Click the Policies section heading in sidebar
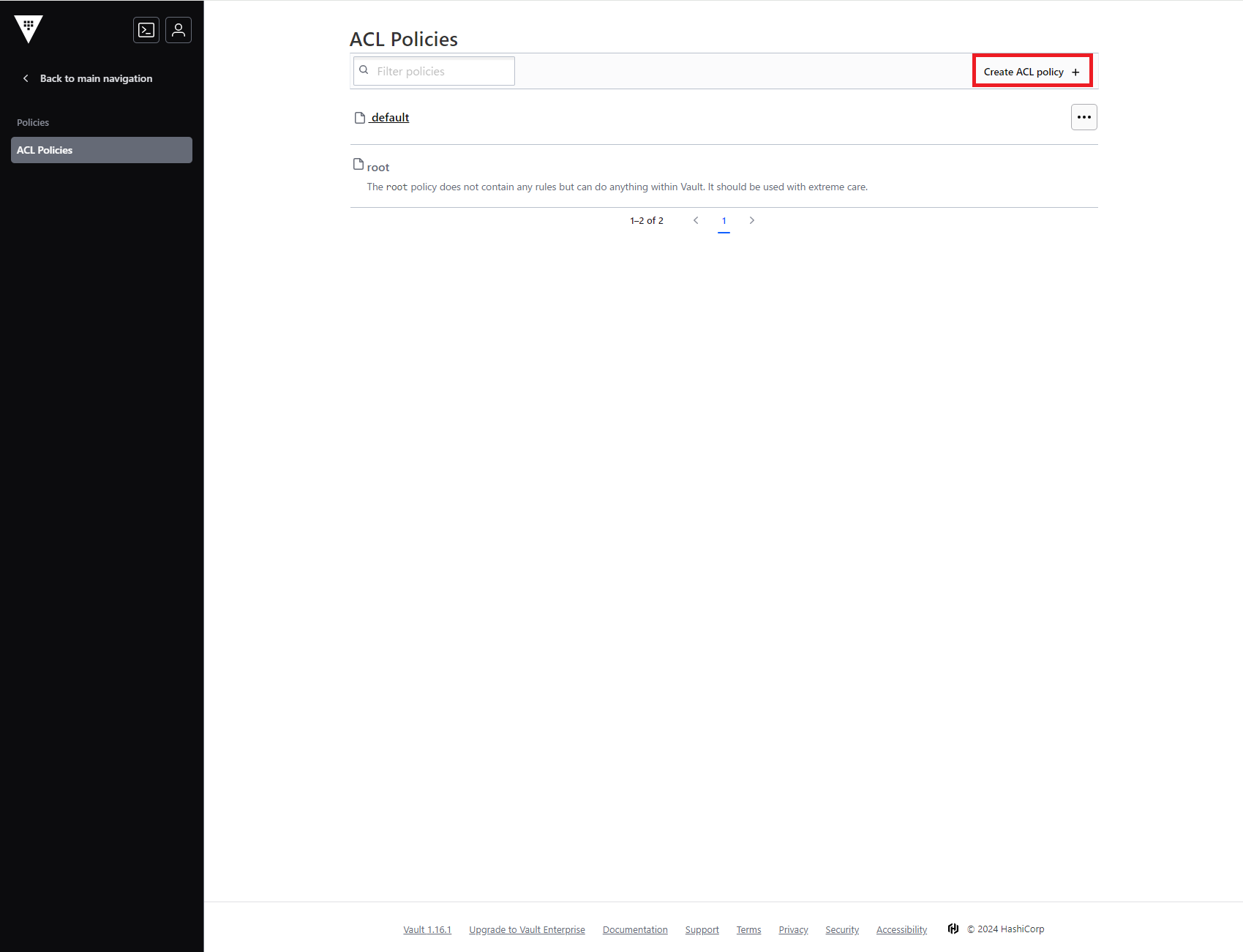 (33, 122)
